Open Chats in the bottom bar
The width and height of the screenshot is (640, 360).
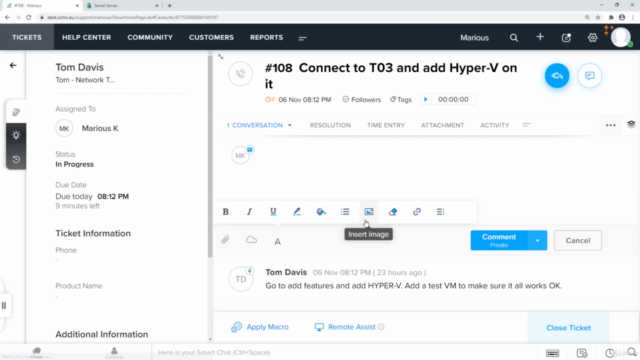[37, 353]
